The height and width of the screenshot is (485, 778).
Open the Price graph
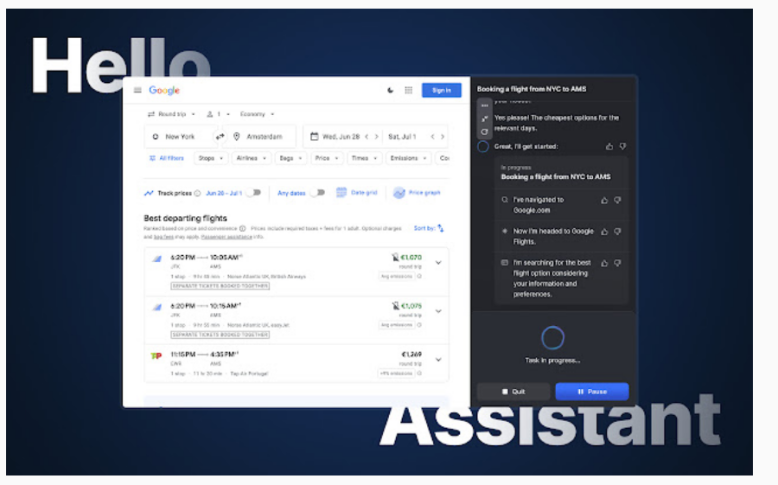416,193
